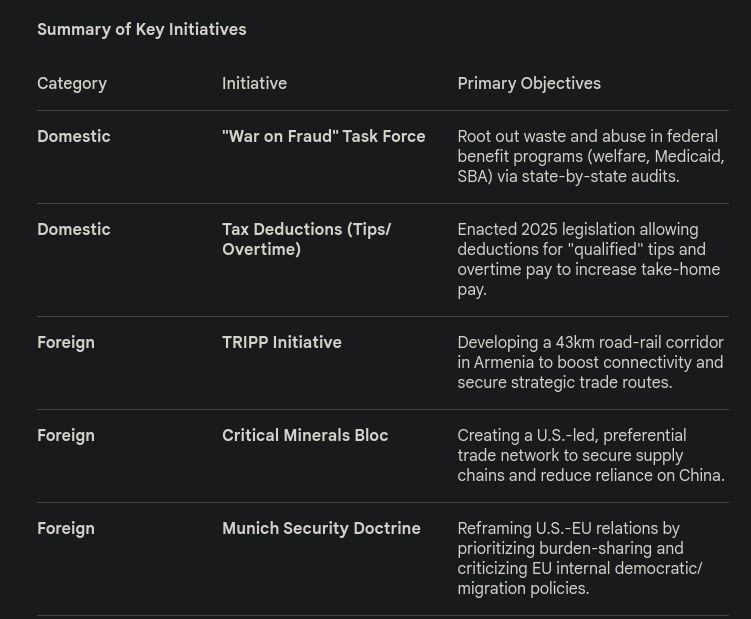Click the Reframing U.S.-EU relations text
Screen dimensions: 751x619
pos(580,559)
